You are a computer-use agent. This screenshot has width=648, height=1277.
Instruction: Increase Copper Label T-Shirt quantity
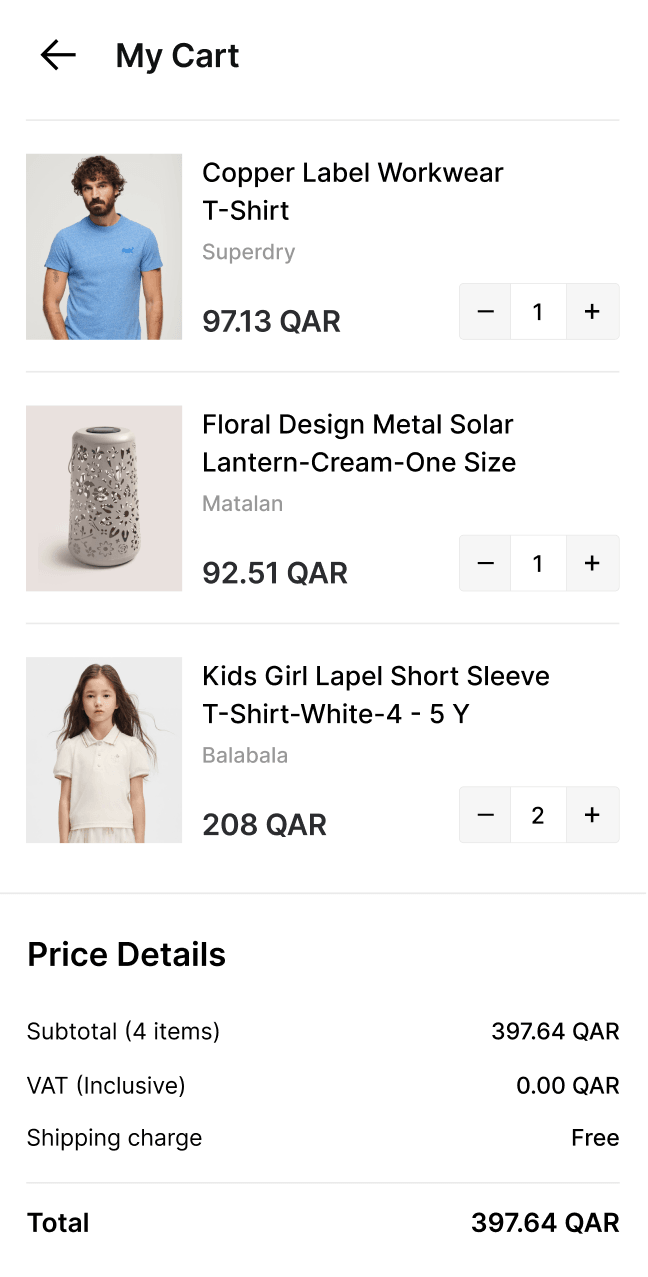click(x=592, y=312)
